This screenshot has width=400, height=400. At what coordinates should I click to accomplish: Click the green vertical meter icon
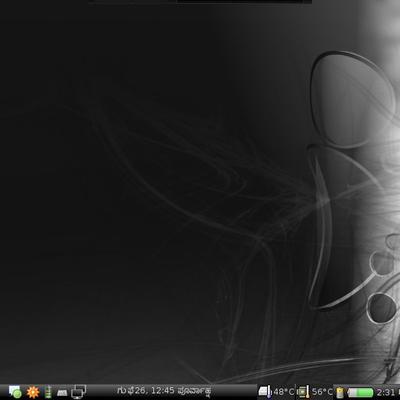48,392
